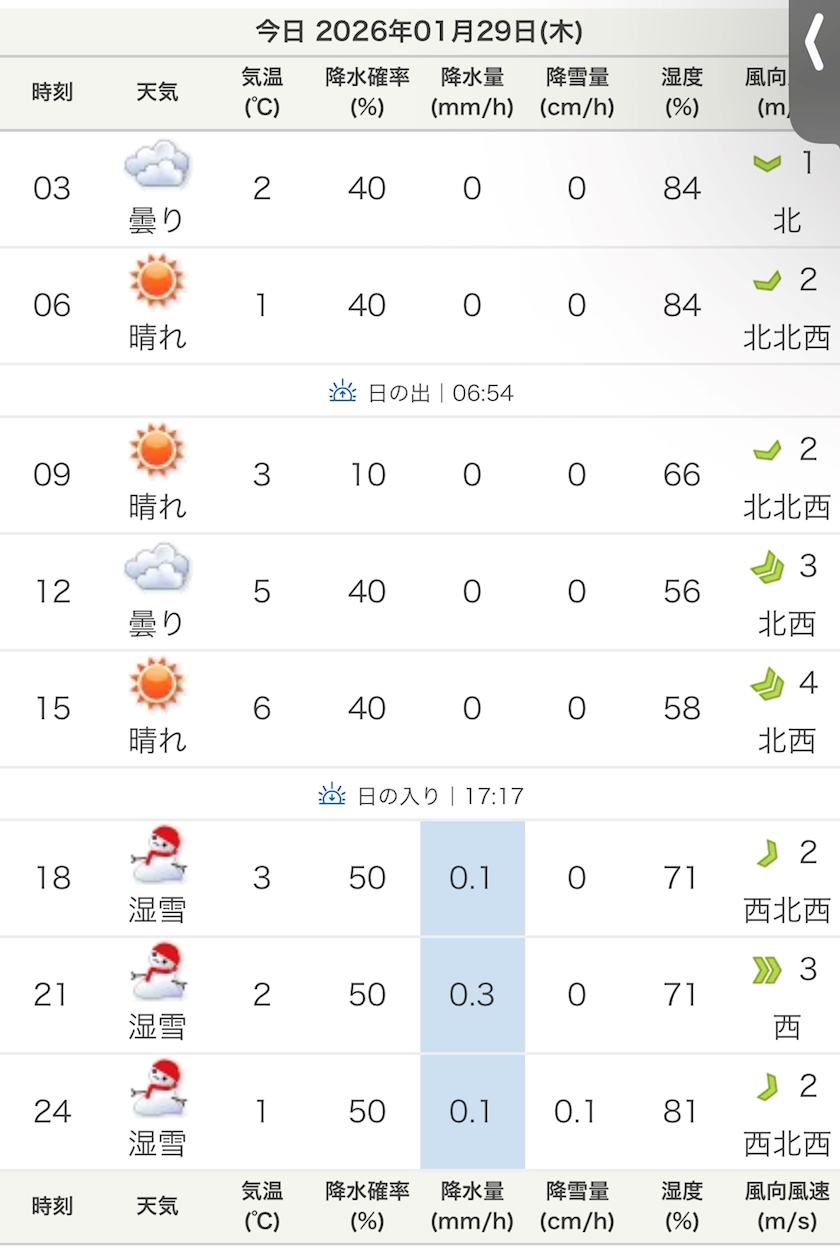
Task: Click the snowman icon in the 24 row
Action: 158,1088
